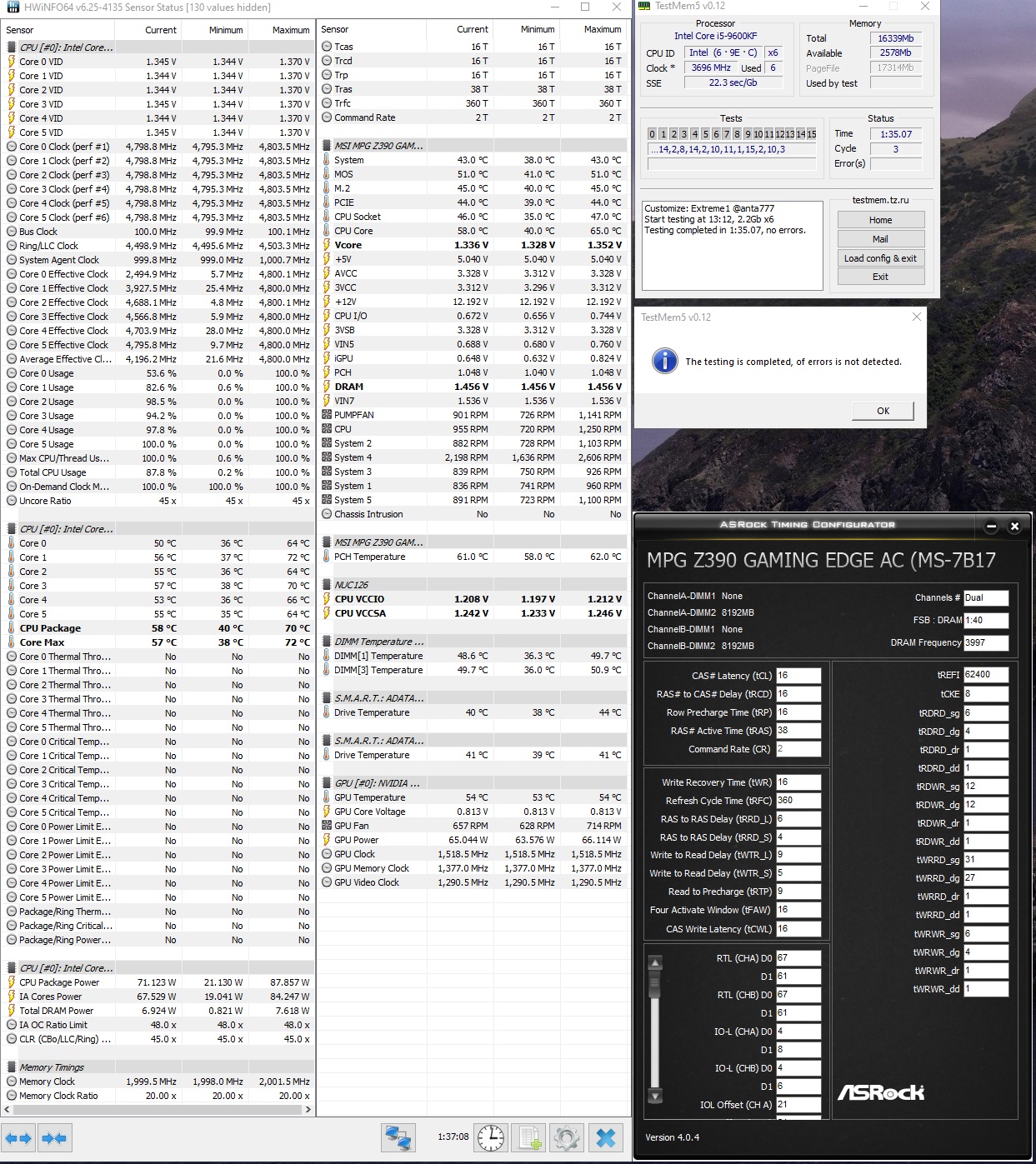This screenshot has height=1164, width=1036.
Task: Click the icon beside Total CPU Usage row
Action: (x=12, y=472)
